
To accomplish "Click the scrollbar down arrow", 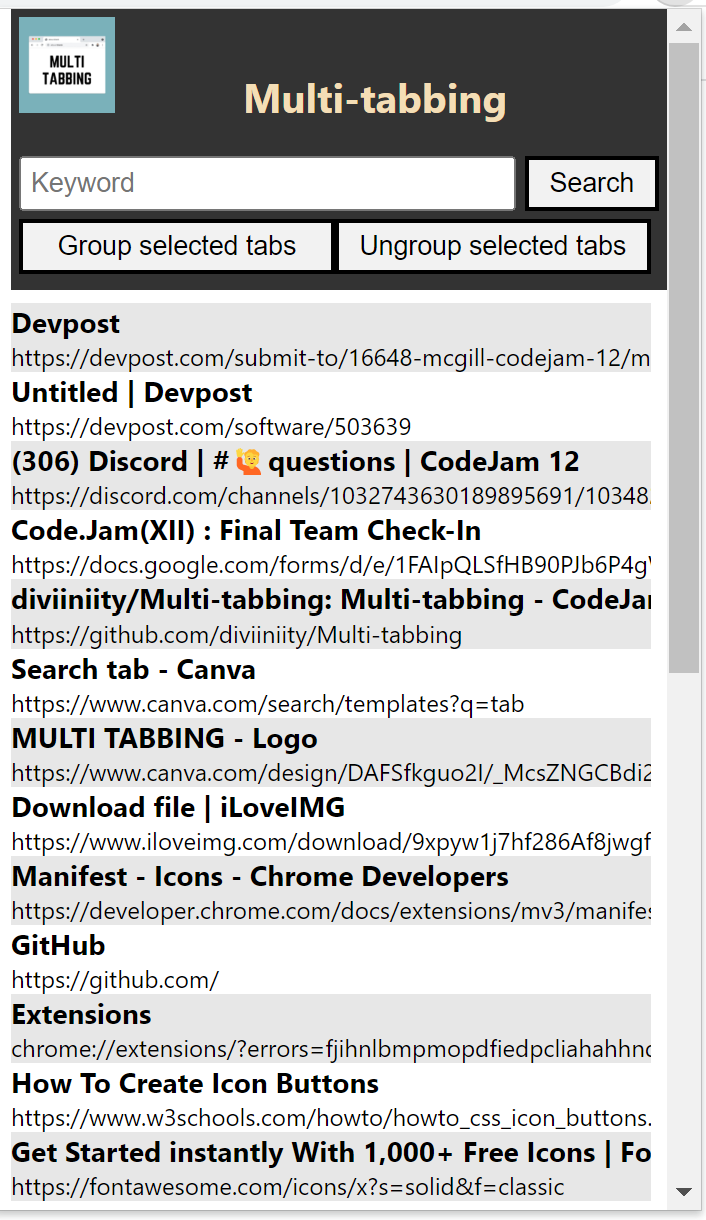I will point(684,1192).
